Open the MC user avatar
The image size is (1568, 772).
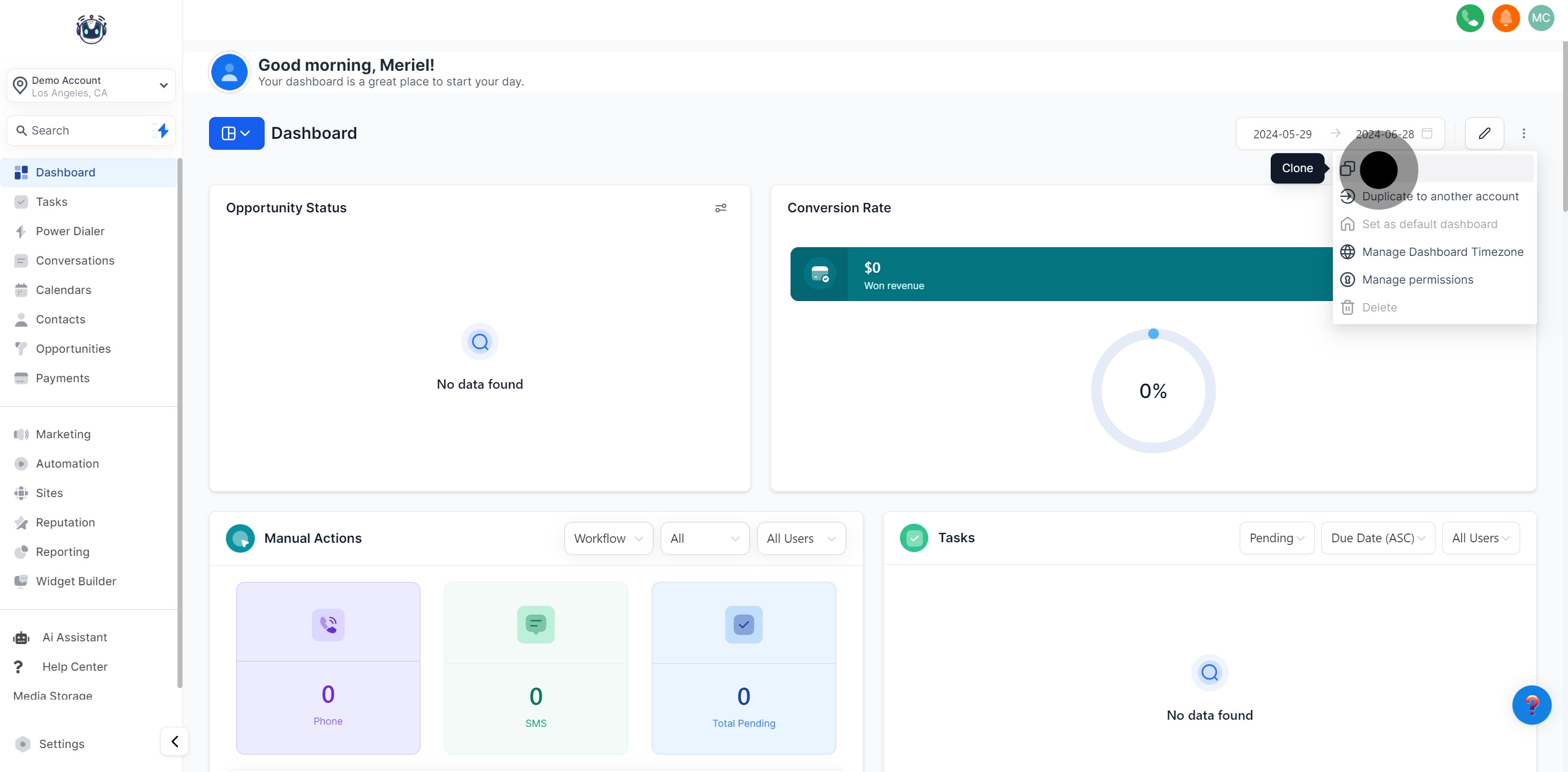(1541, 19)
